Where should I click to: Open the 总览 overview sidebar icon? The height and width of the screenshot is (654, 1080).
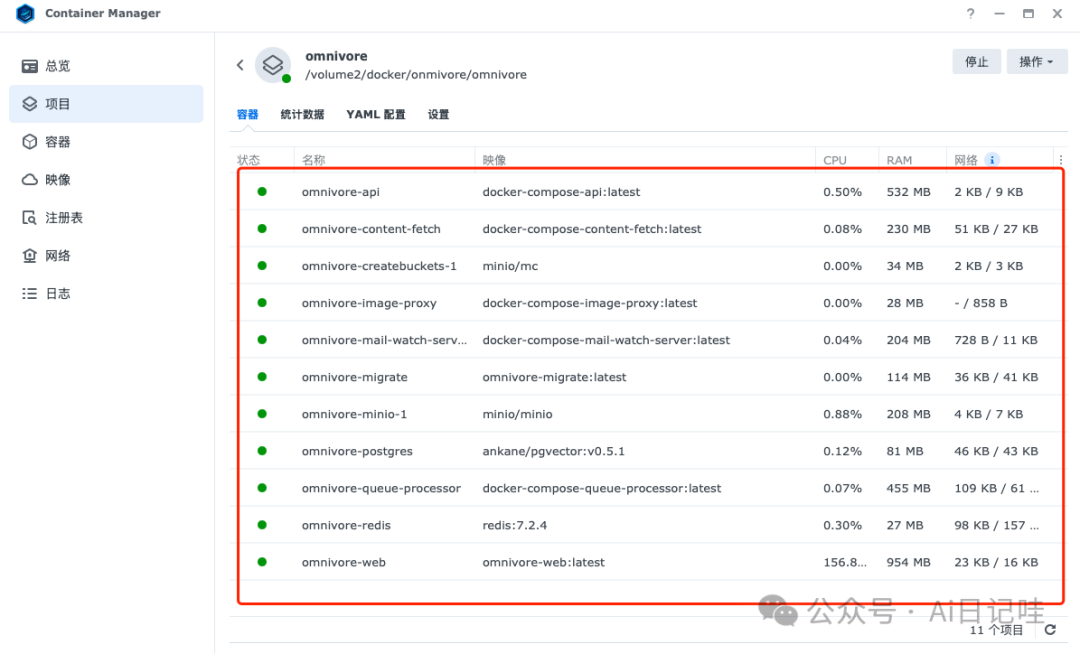[30, 66]
